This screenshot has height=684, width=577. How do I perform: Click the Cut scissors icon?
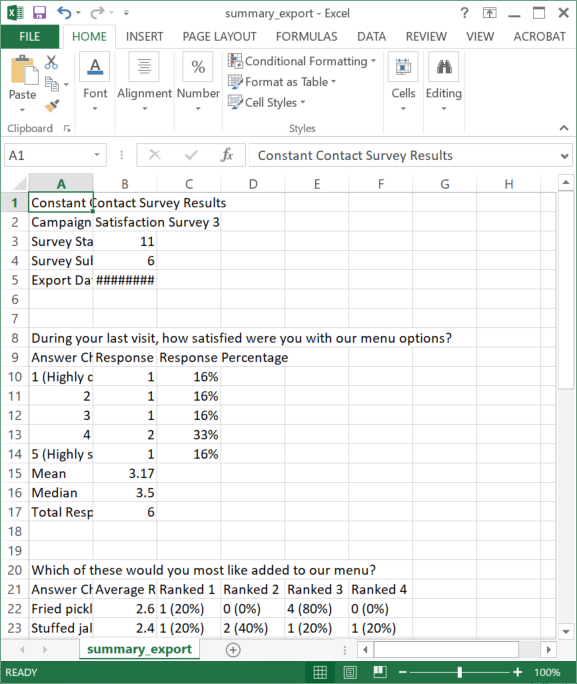click(51, 62)
